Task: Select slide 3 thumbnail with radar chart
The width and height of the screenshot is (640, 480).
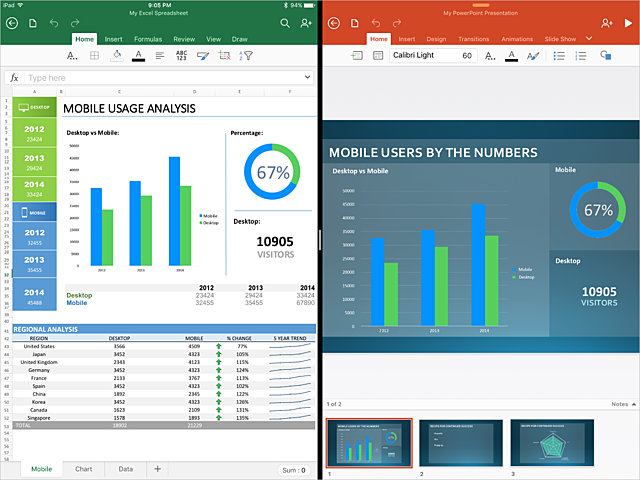Action: coord(552,443)
